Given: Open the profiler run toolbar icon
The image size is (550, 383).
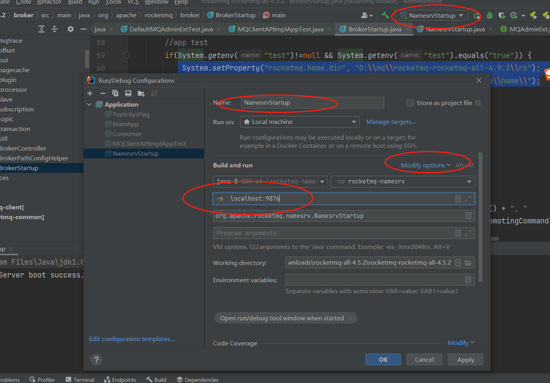Looking at the screenshot, I should [x=514, y=15].
